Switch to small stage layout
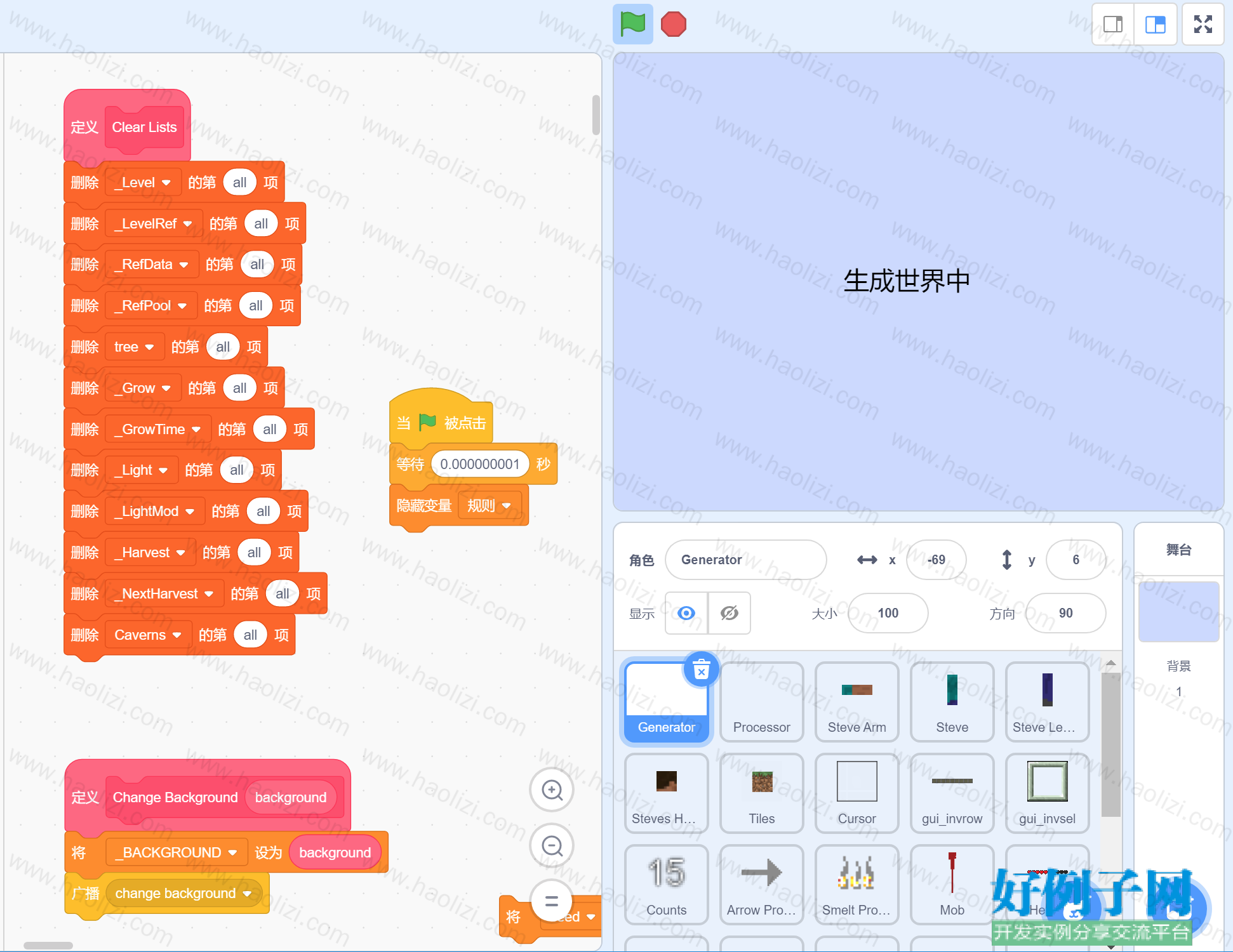The height and width of the screenshot is (952, 1233). click(x=1113, y=24)
